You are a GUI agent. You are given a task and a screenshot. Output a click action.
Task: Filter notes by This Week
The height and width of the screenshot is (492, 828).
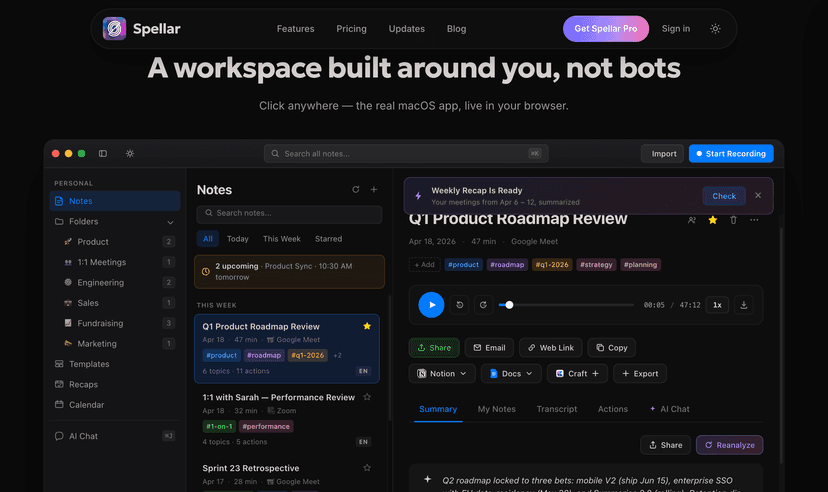(281, 239)
